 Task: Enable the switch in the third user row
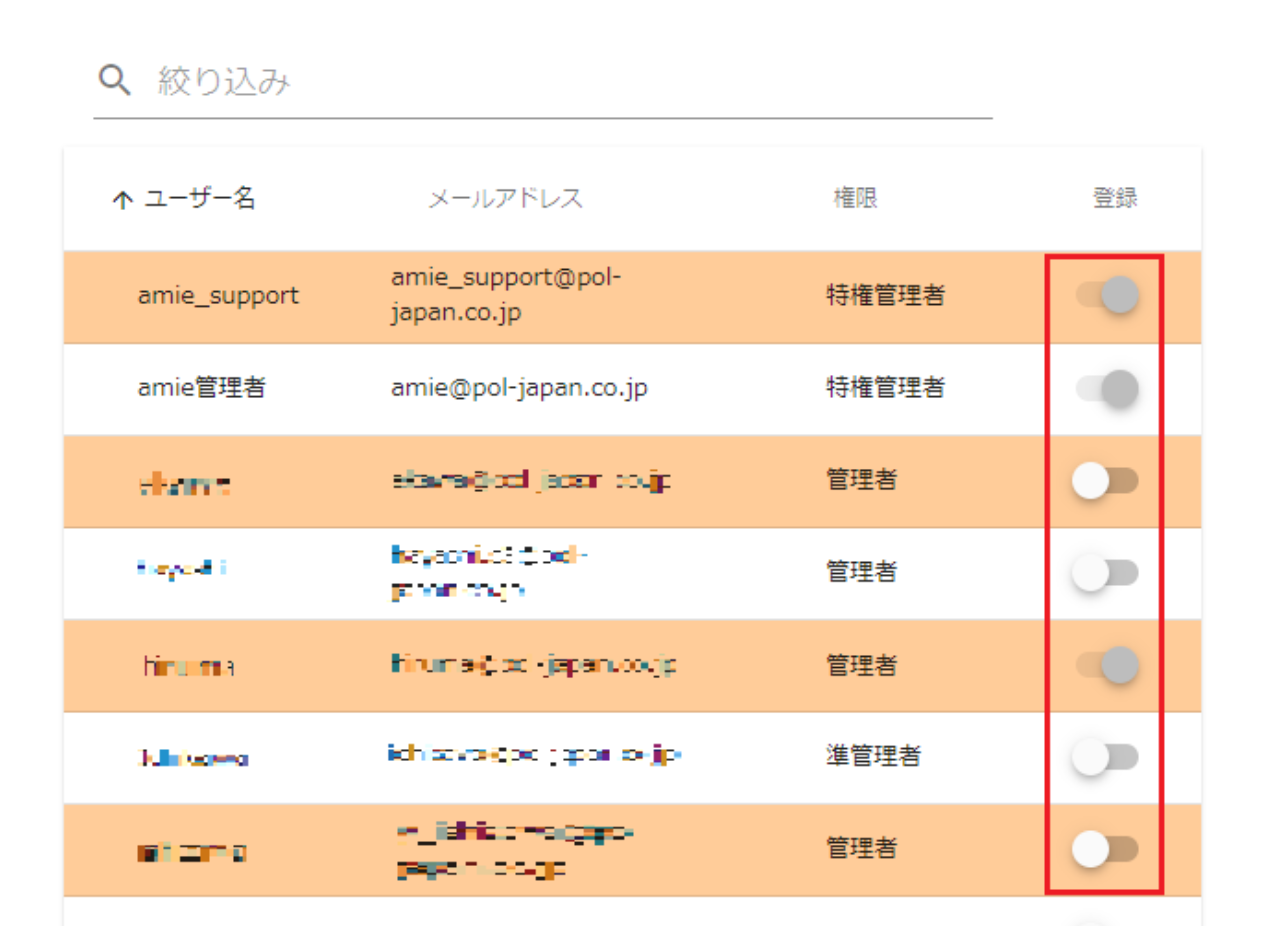(1104, 481)
